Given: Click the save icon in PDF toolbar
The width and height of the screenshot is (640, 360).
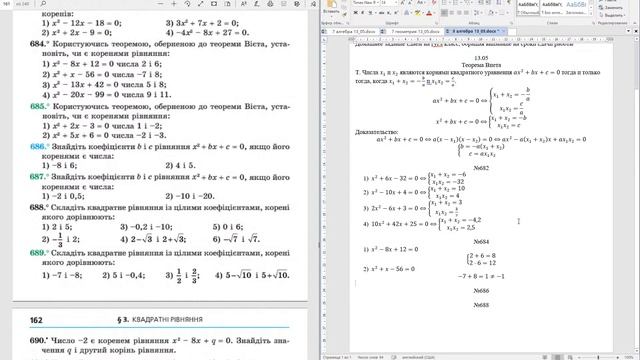Looking at the screenshot, I should pyautogui.click(x=284, y=4).
